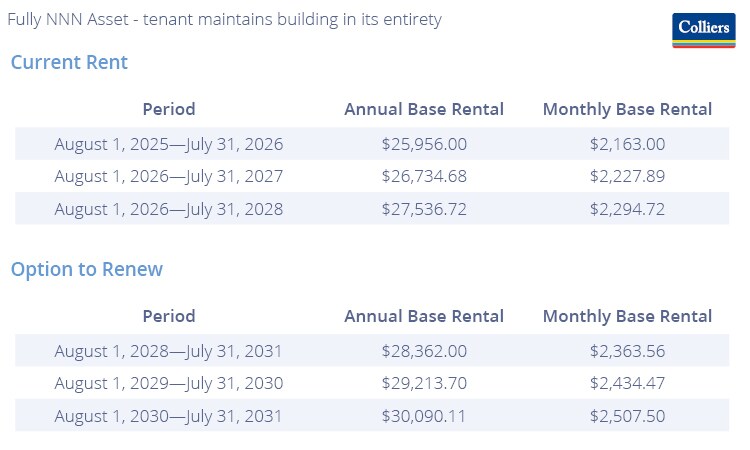This screenshot has width=750, height=450.
Task: Select the August 1, 2030—July 31, 2031 period
Action: [x=169, y=416]
